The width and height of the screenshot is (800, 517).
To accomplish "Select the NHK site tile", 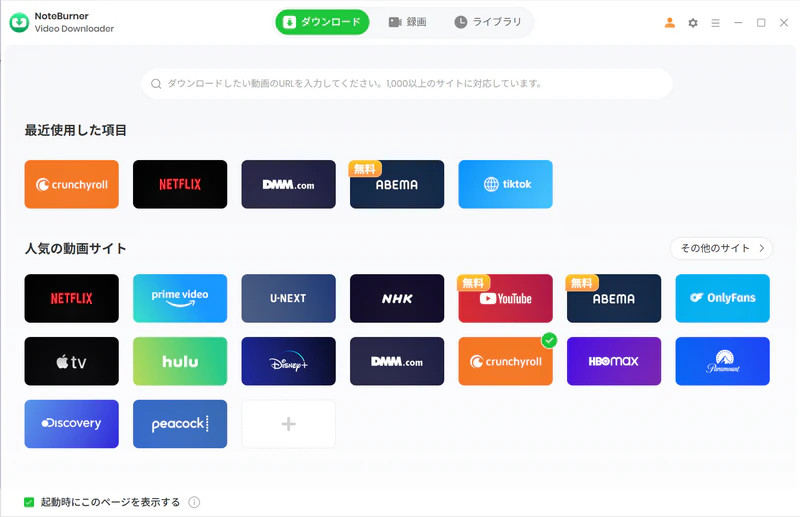I will pos(397,298).
